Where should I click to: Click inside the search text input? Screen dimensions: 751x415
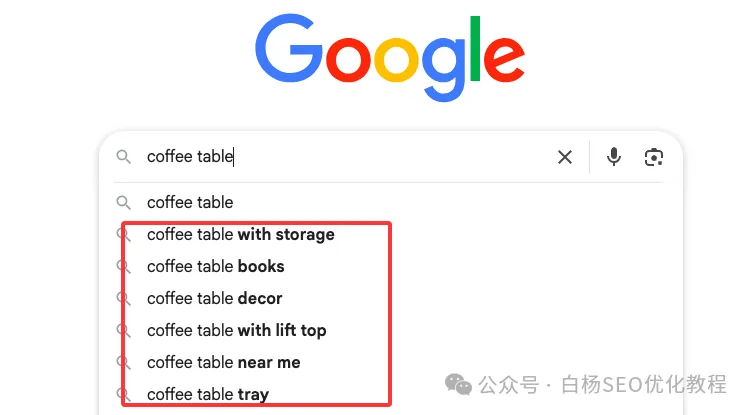pyautogui.click(x=345, y=157)
